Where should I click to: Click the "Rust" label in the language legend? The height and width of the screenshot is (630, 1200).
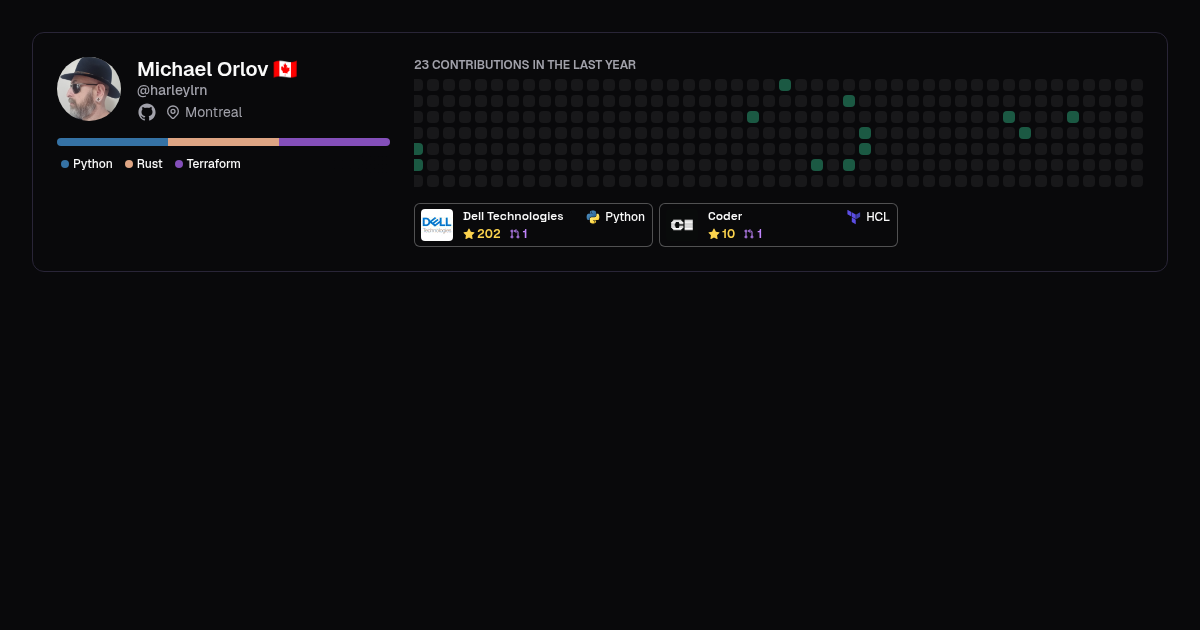click(150, 164)
